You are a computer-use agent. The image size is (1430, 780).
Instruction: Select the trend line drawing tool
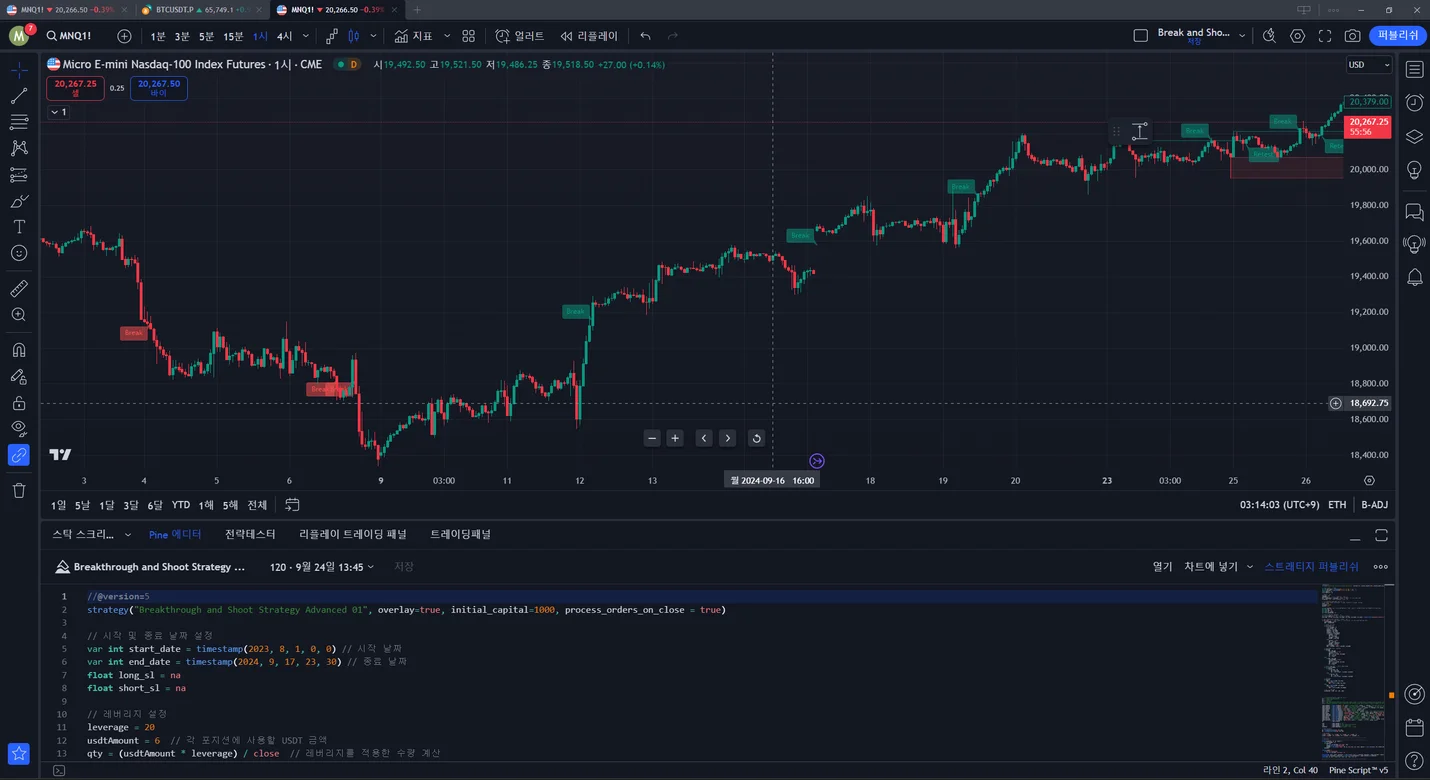(19, 96)
